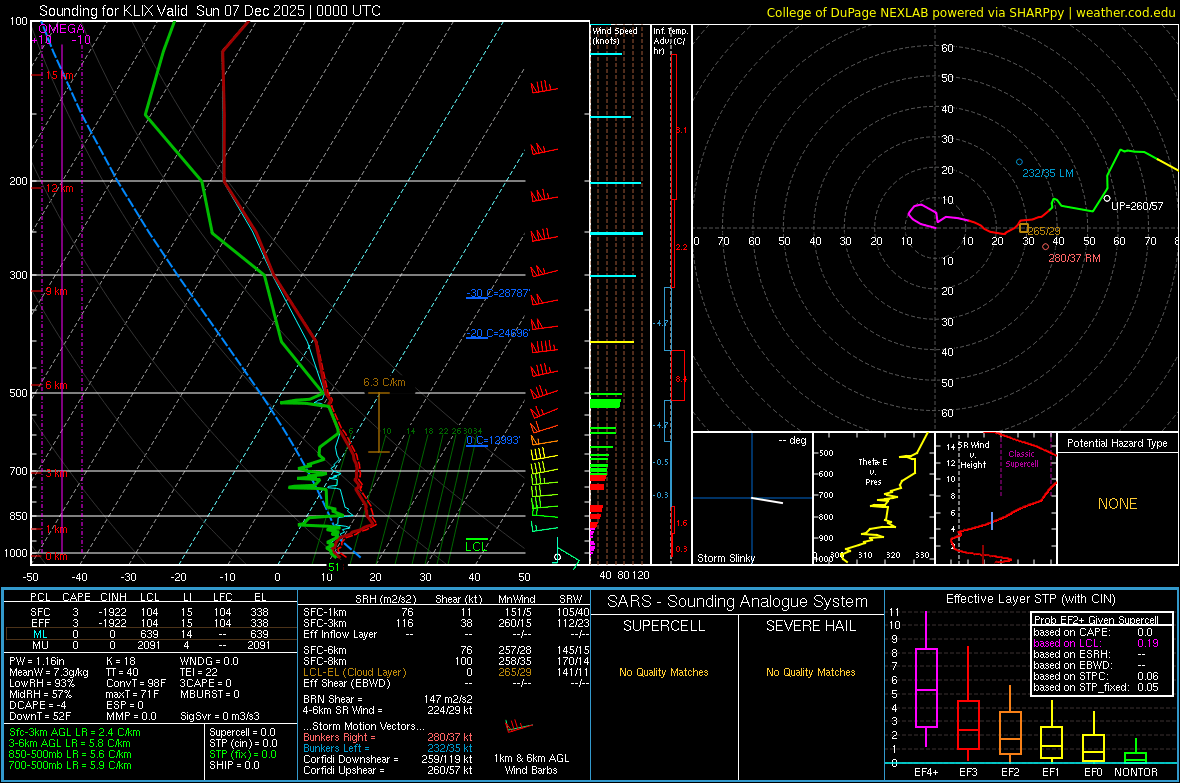
Task: Click the Bunkers Right storm motion line
Action: tap(388, 737)
